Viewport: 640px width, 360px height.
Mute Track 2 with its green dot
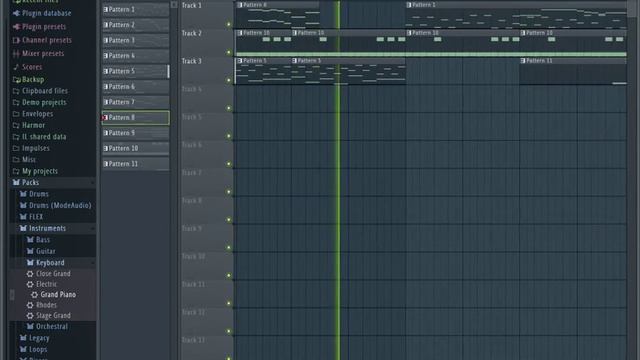(229, 52)
